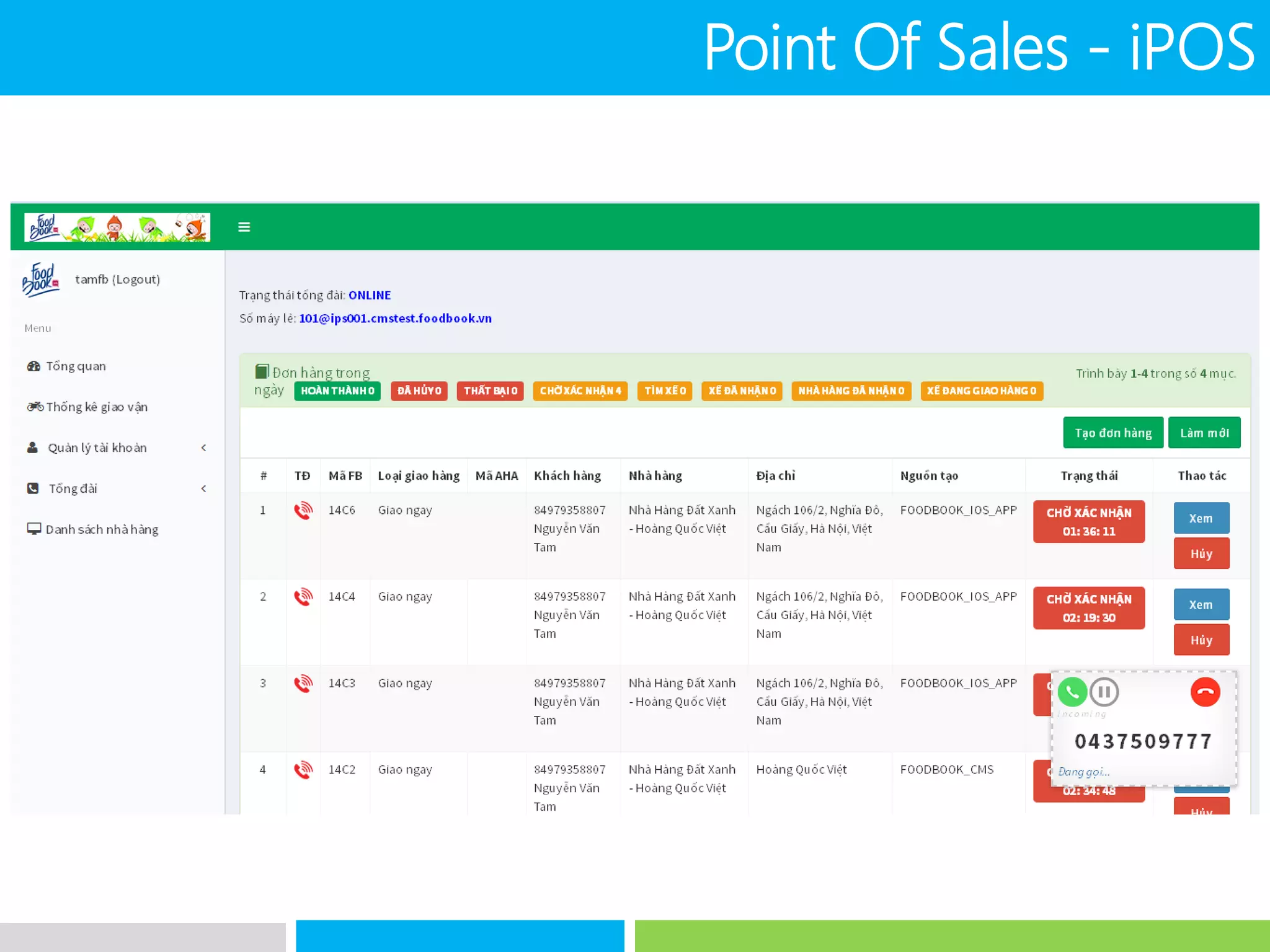Viewport: 1270px width, 952px height.
Task: Click order code 14C6 cell
Action: tap(342, 510)
